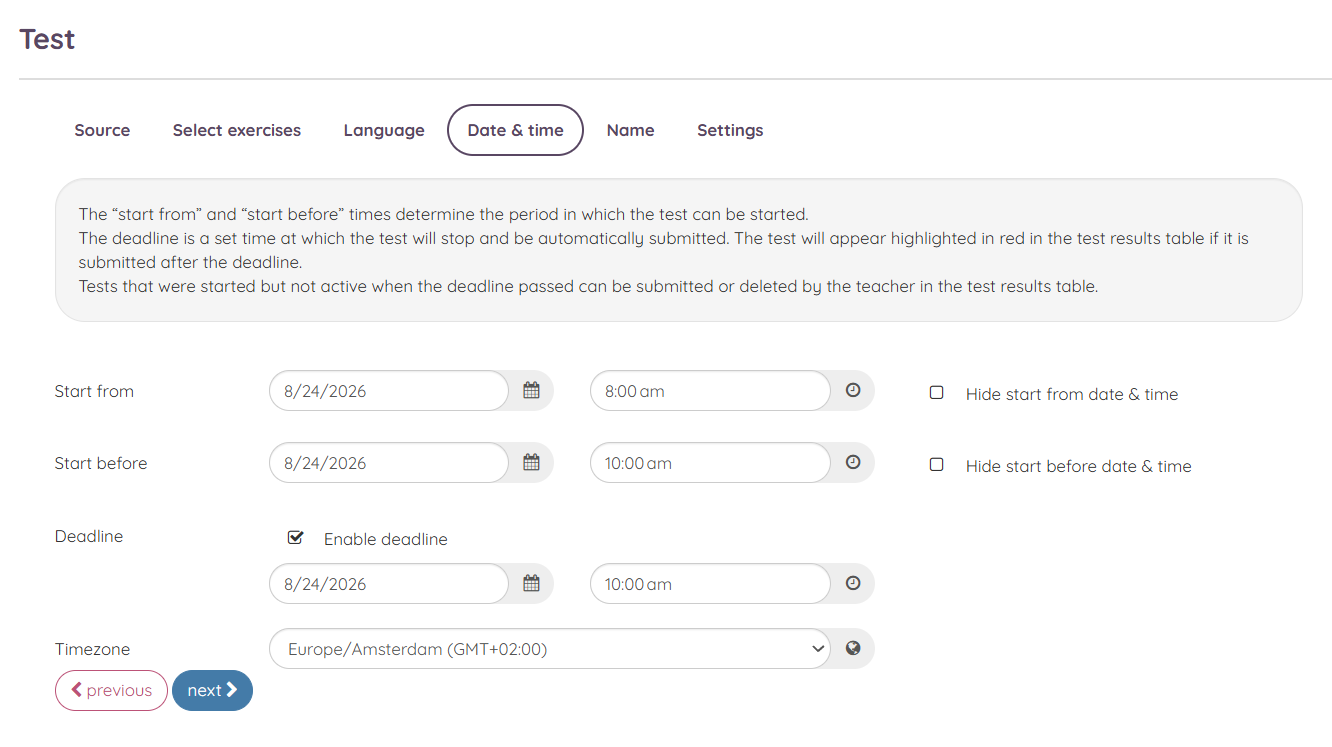Screen dimensions: 1332x747
Task: Focus the Deadline date field
Action: tap(389, 584)
